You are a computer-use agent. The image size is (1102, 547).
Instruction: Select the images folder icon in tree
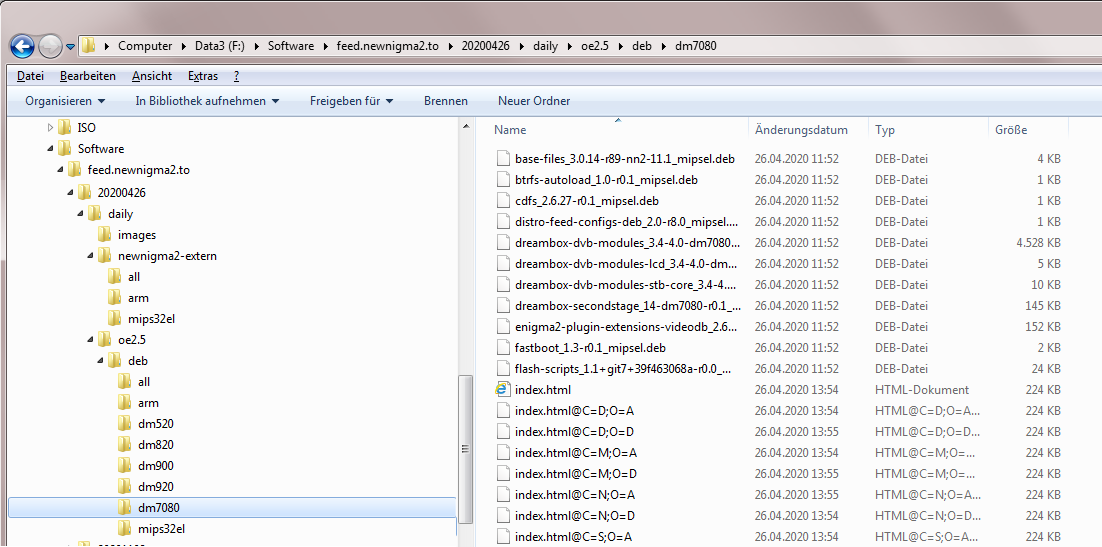pyautogui.click(x=105, y=235)
